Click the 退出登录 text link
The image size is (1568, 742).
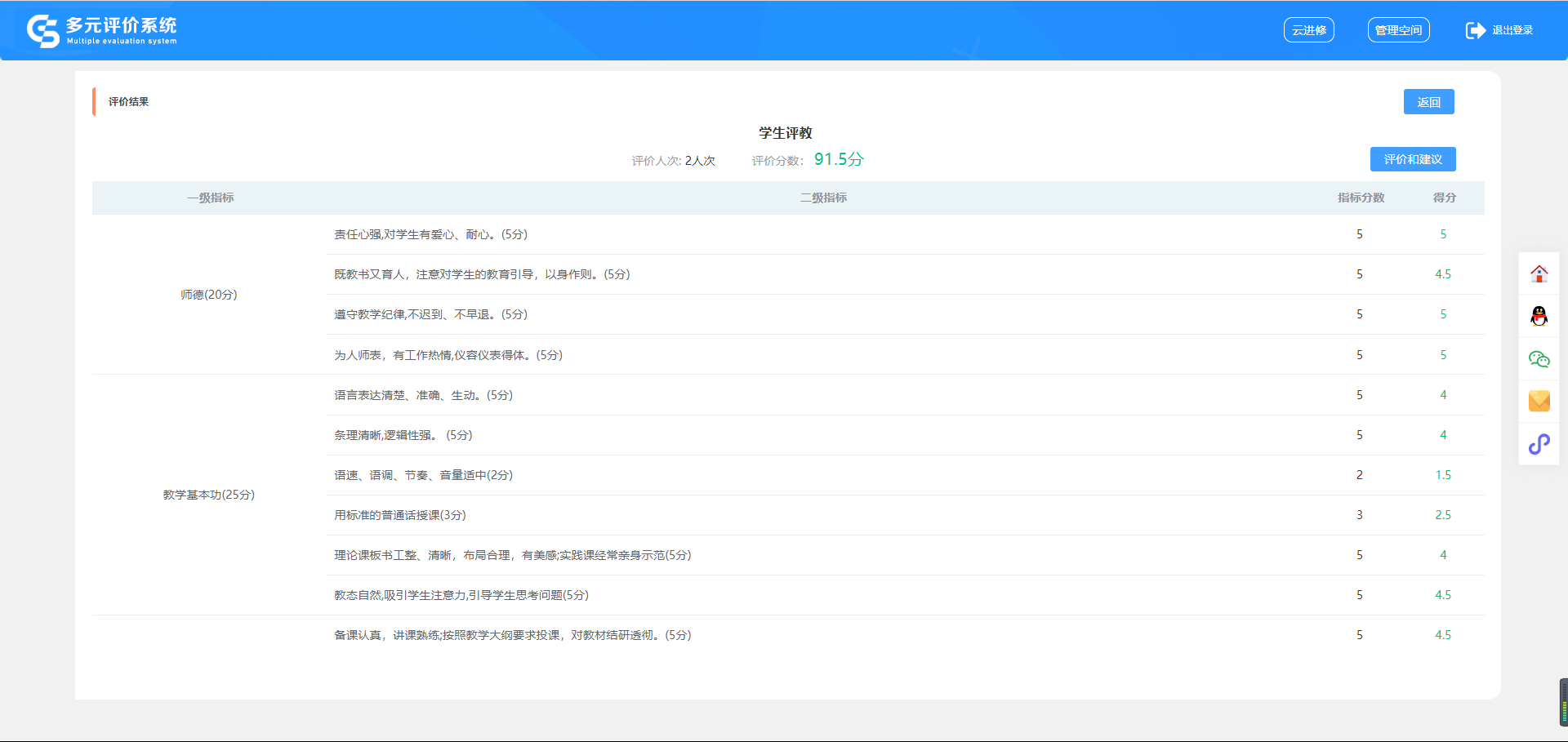tap(1512, 30)
